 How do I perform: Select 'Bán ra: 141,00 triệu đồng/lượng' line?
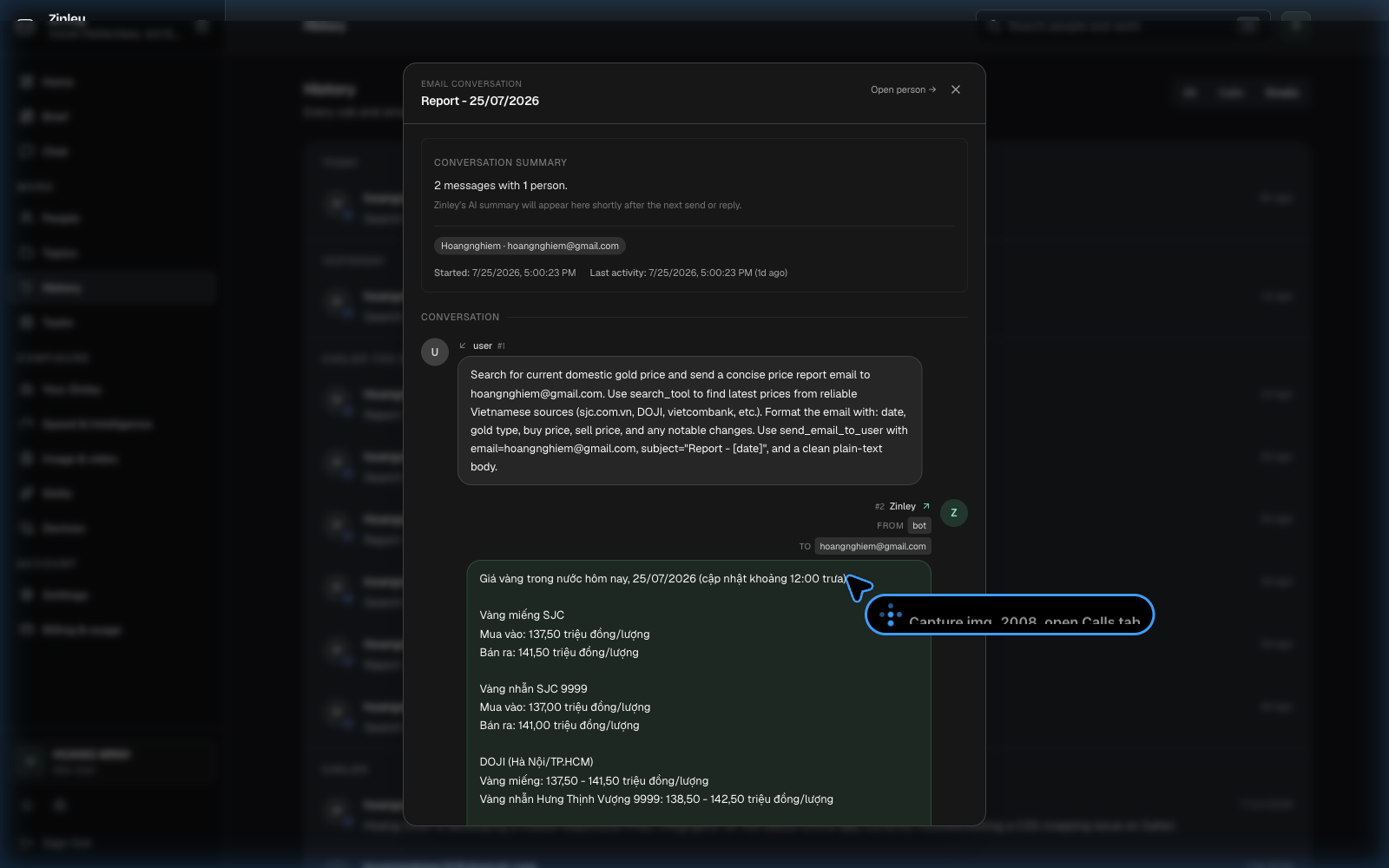tap(559, 726)
